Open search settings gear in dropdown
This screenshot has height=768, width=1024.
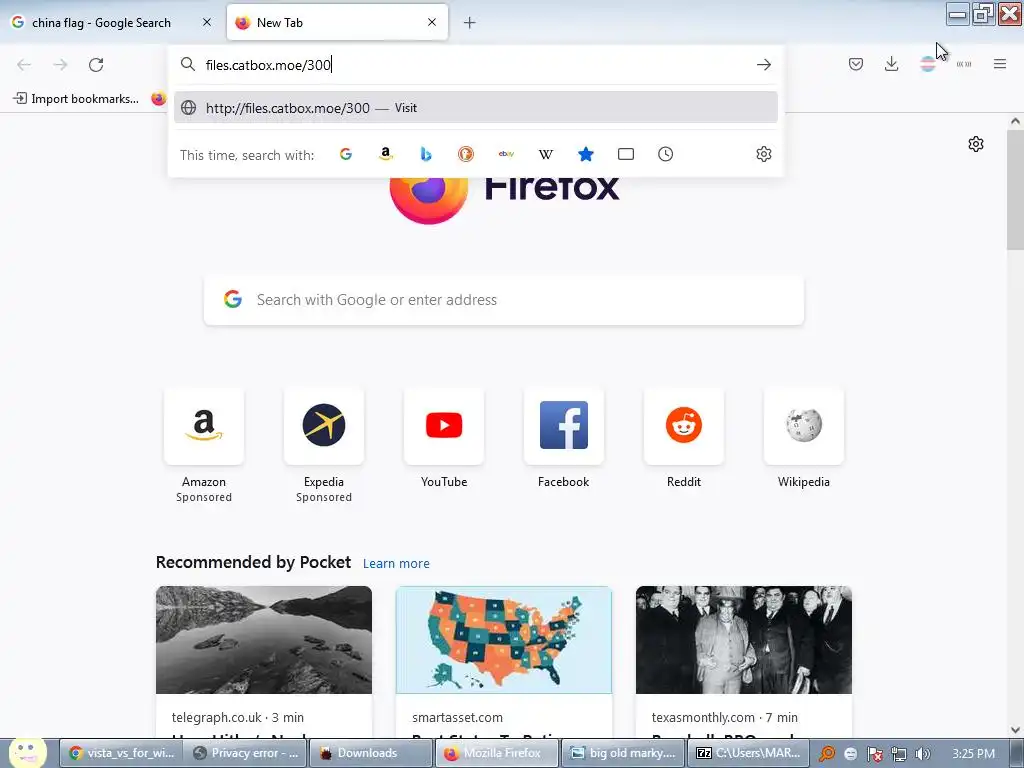click(x=763, y=154)
